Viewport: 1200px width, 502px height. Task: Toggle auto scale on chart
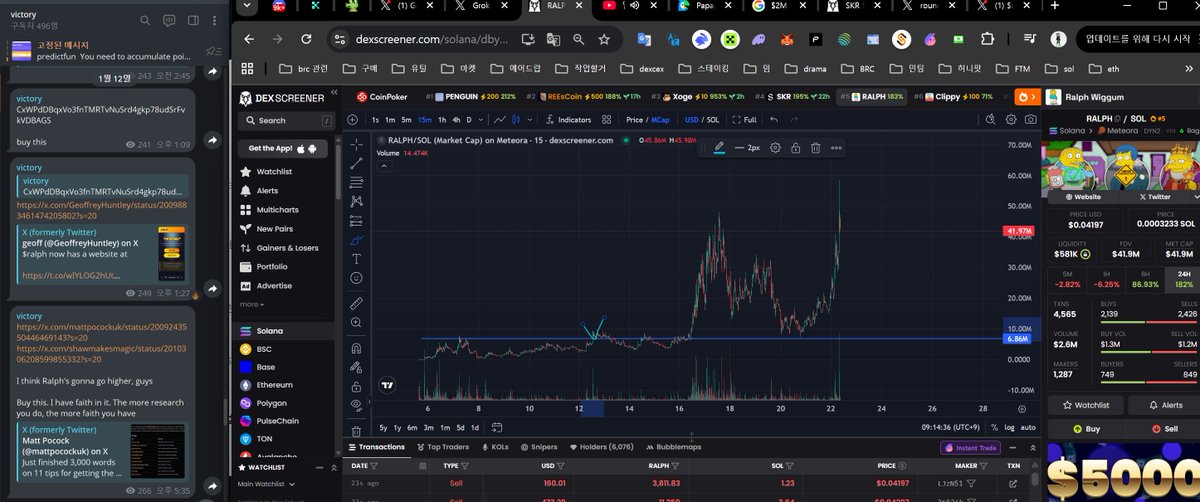pyautogui.click(x=1027, y=426)
